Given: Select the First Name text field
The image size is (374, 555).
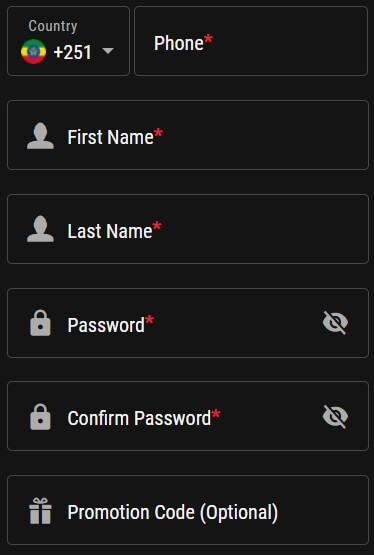Looking at the screenshot, I should (188, 135).
